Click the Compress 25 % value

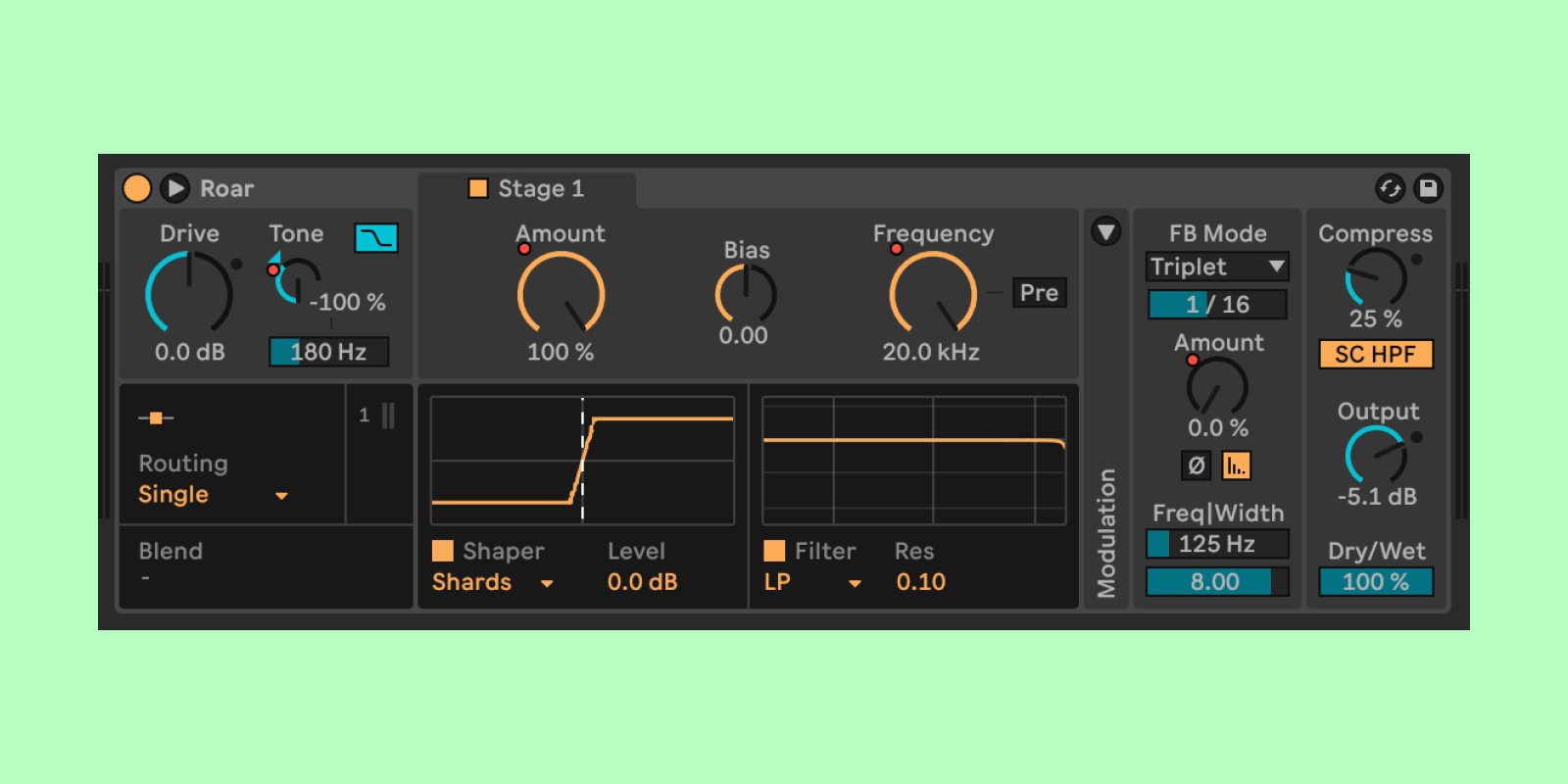point(1376,318)
